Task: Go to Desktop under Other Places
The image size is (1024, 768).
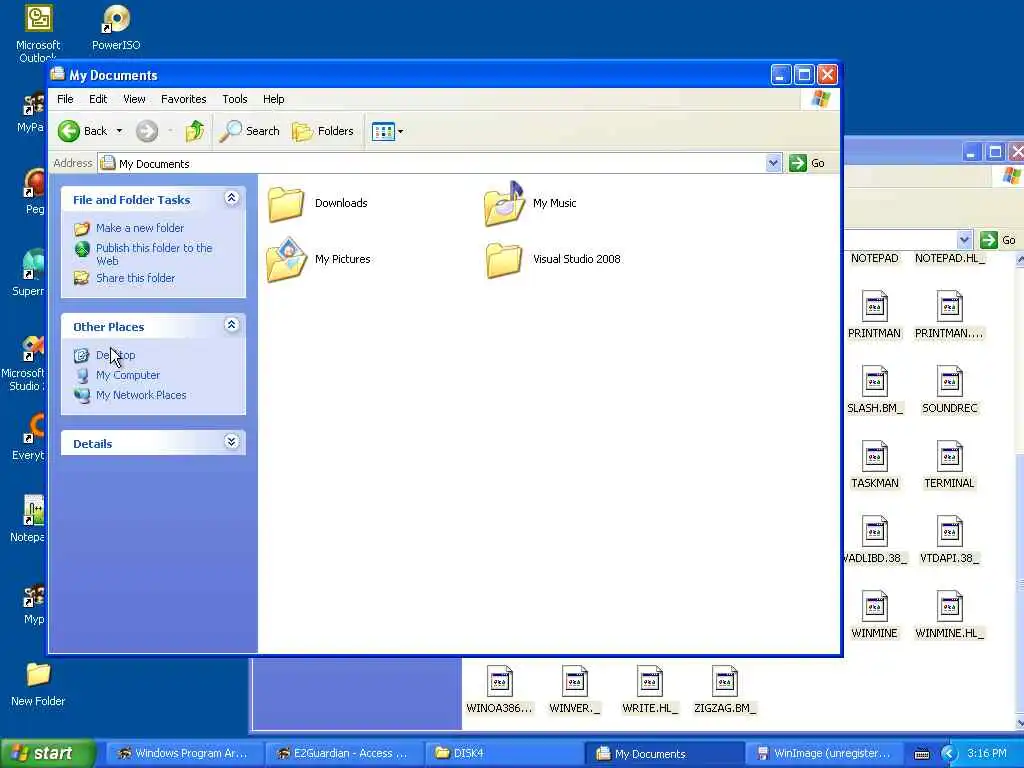Action: (x=116, y=355)
